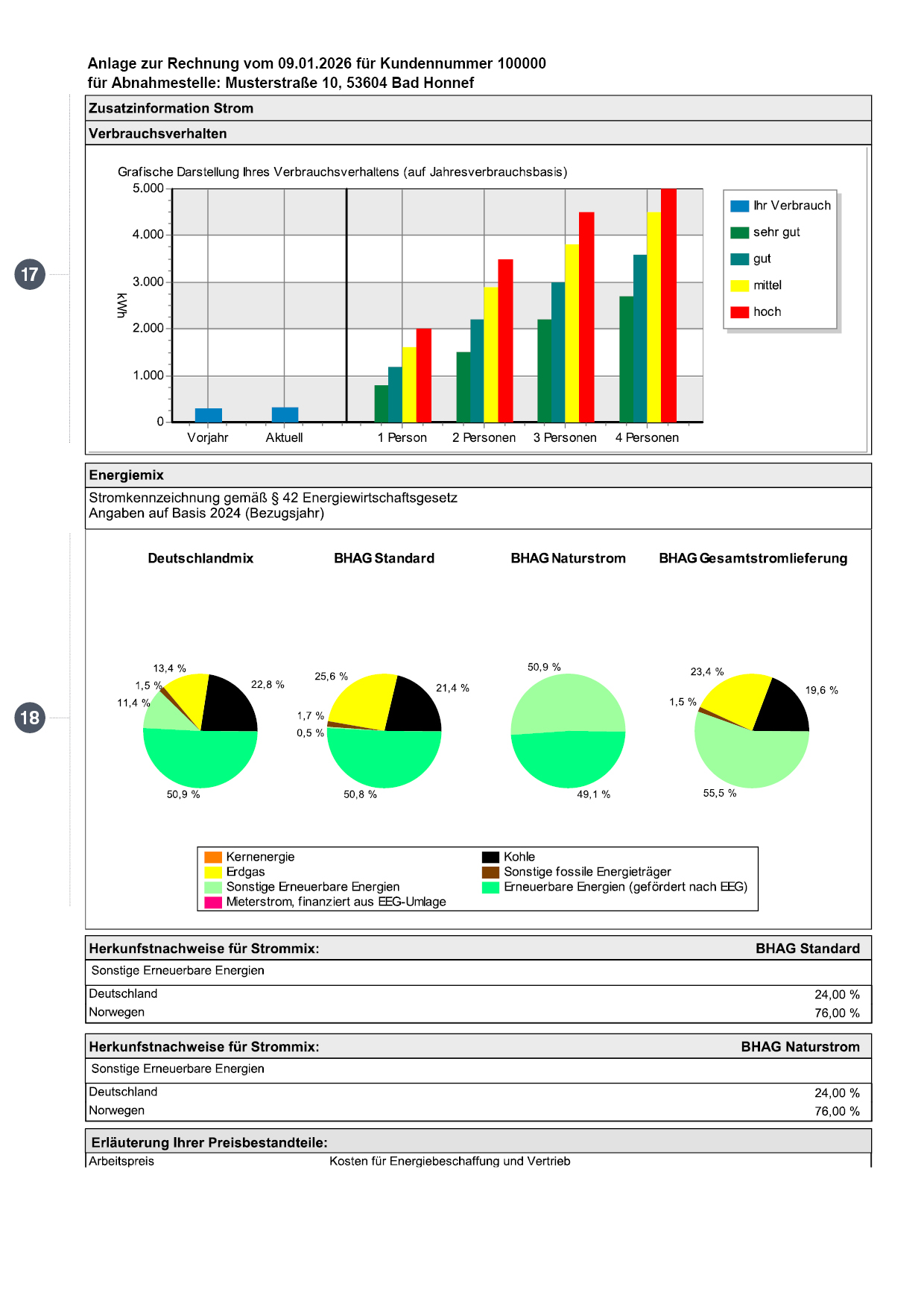The width and height of the screenshot is (924, 1307).
Task: Click the blue 'Ihr Verbrauch' legend swatch
Action: [x=739, y=206]
